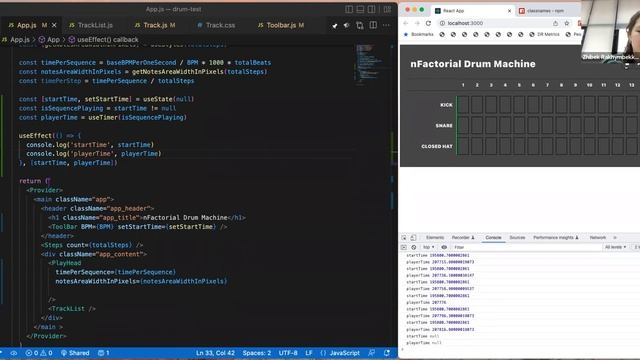
Task: Toggle KICK step 5 cell
Action: coord(519,105)
